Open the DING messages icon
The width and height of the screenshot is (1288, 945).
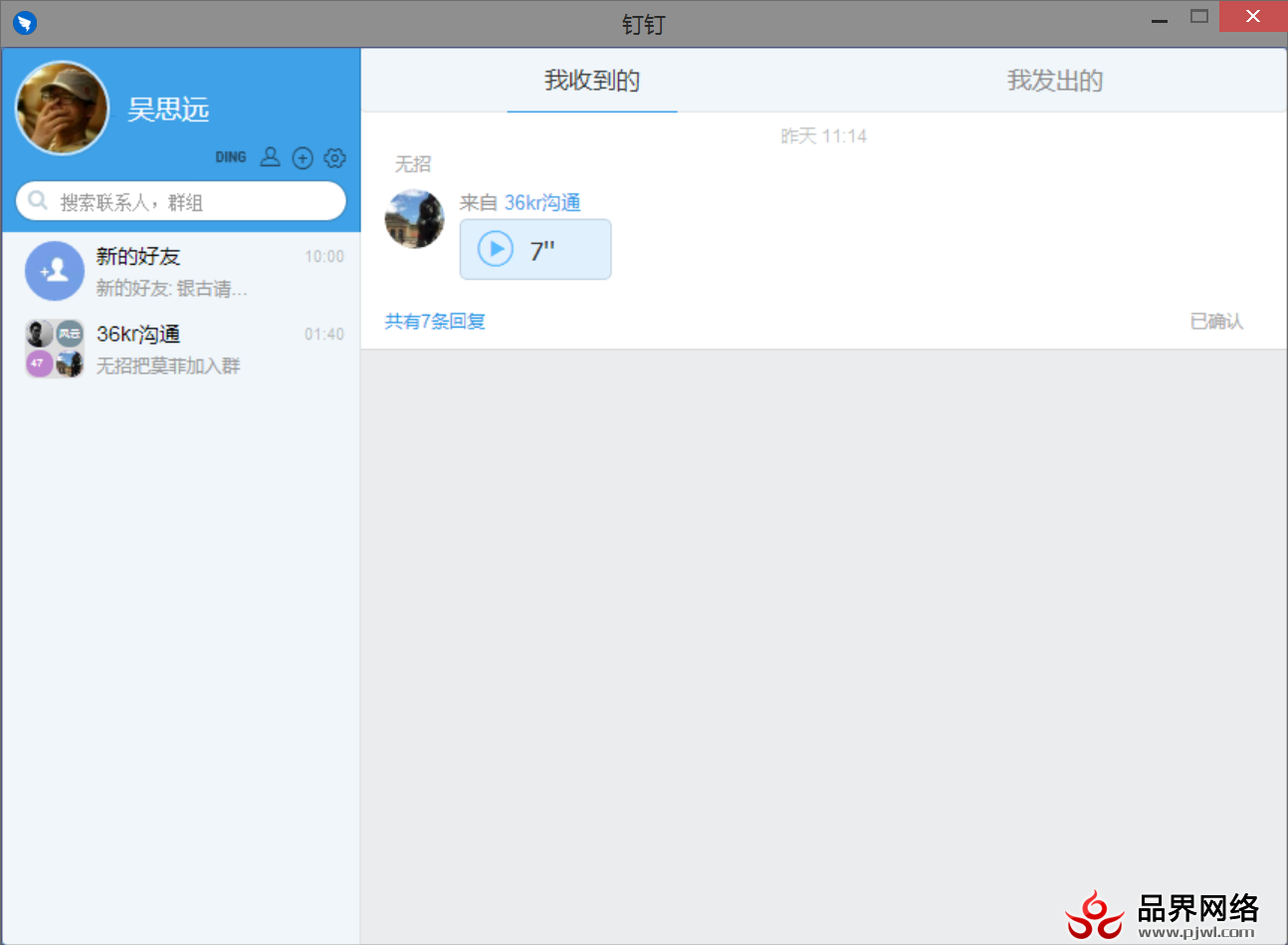pyautogui.click(x=230, y=157)
